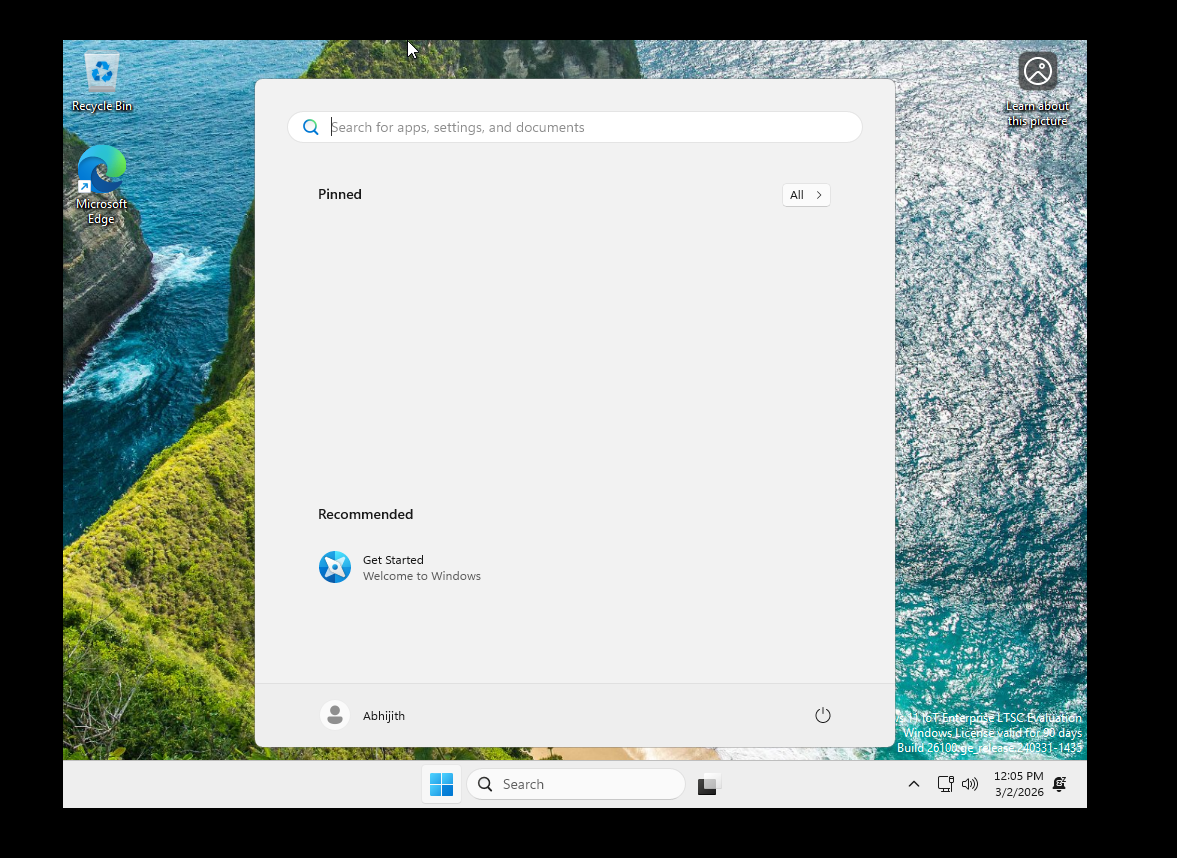Expand hidden system tray icons
1177x858 pixels.
(x=913, y=784)
